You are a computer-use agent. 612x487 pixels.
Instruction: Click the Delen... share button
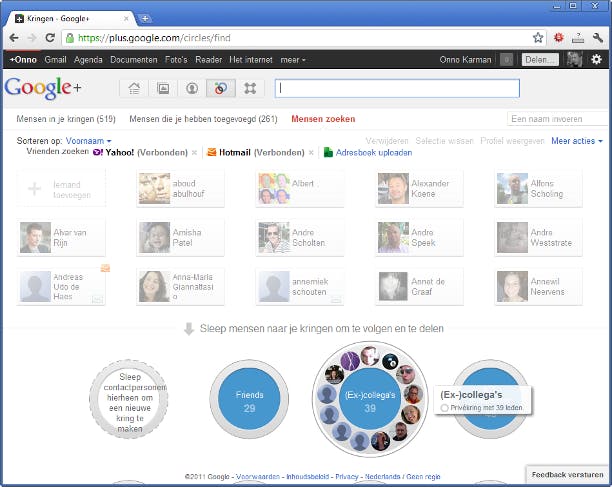point(540,60)
